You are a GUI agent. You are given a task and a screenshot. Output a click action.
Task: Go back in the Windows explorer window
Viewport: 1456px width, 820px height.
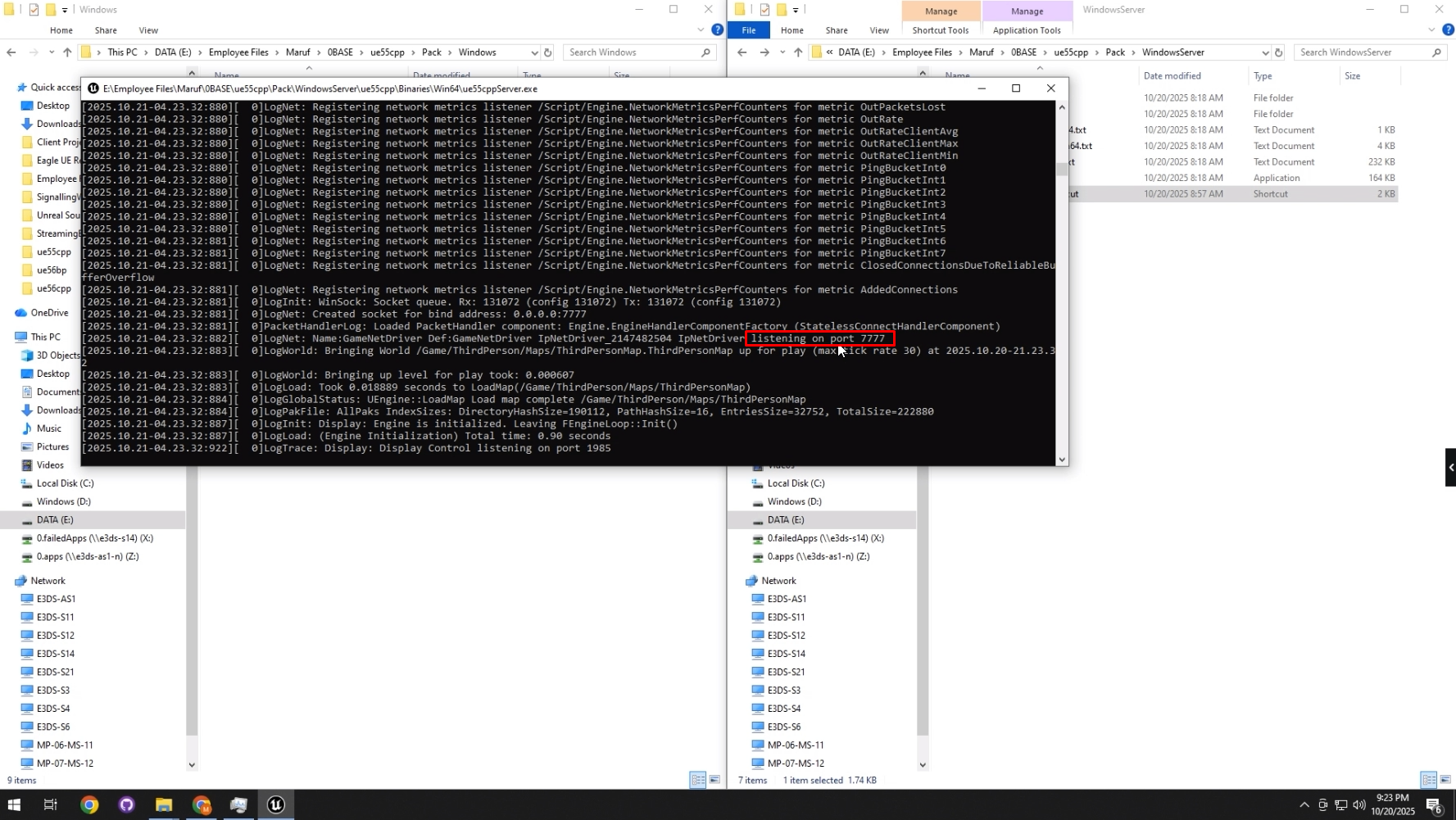coord(11,52)
